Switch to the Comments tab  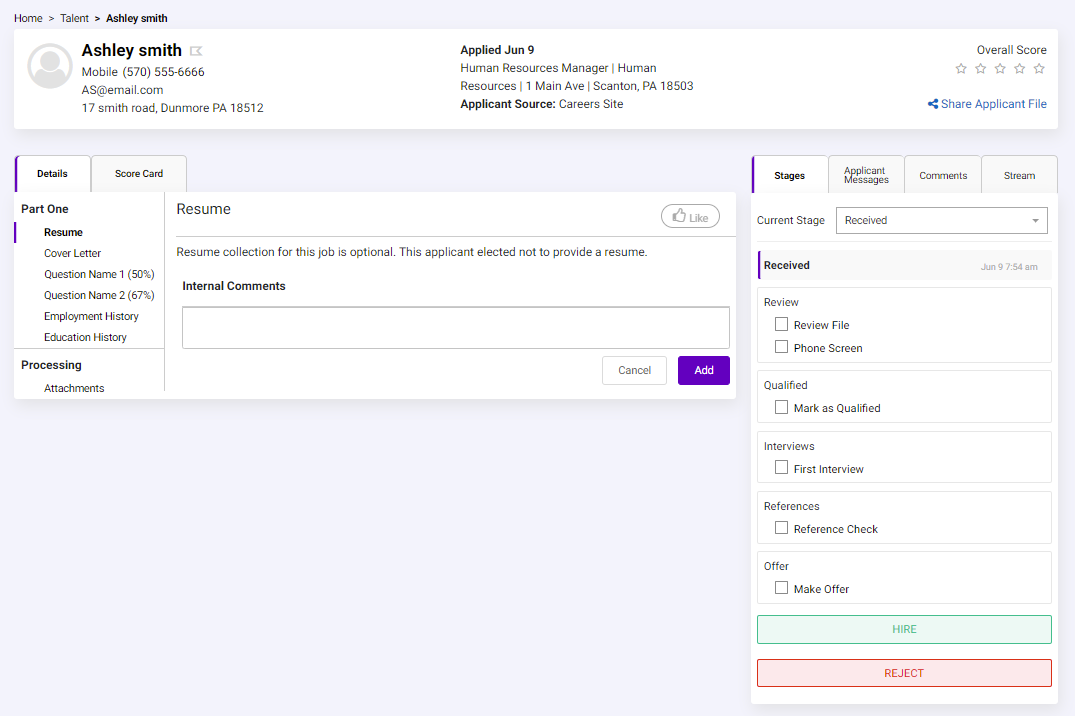[x=943, y=176]
